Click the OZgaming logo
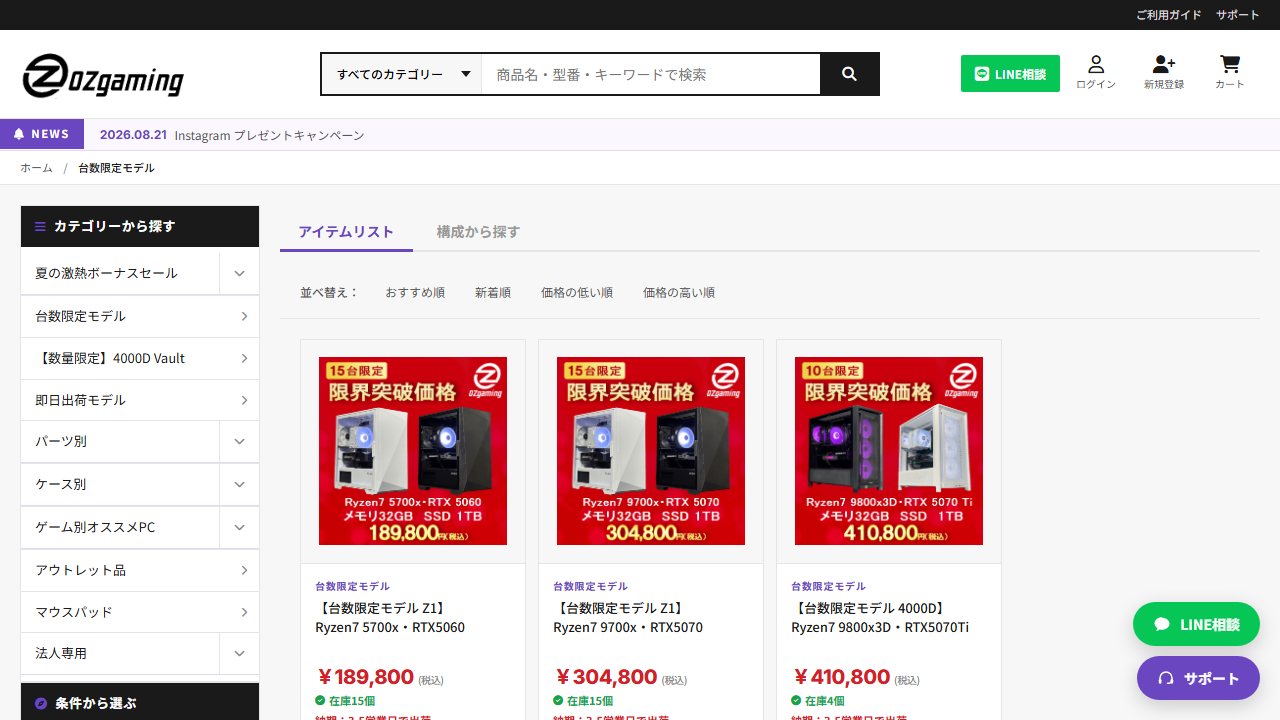This screenshot has width=1280, height=720. (x=103, y=75)
